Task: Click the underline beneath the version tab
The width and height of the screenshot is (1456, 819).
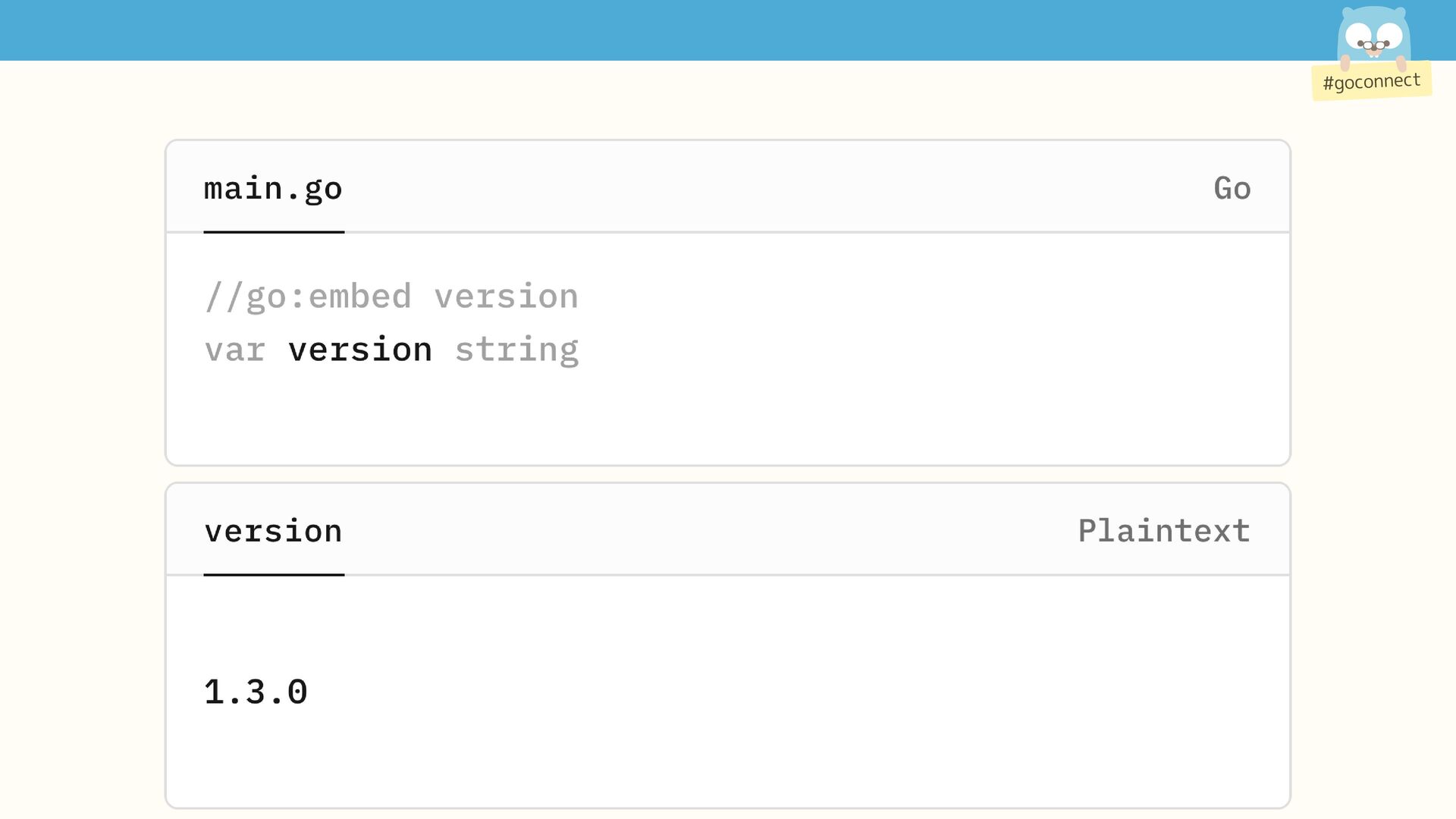Action: [x=274, y=575]
